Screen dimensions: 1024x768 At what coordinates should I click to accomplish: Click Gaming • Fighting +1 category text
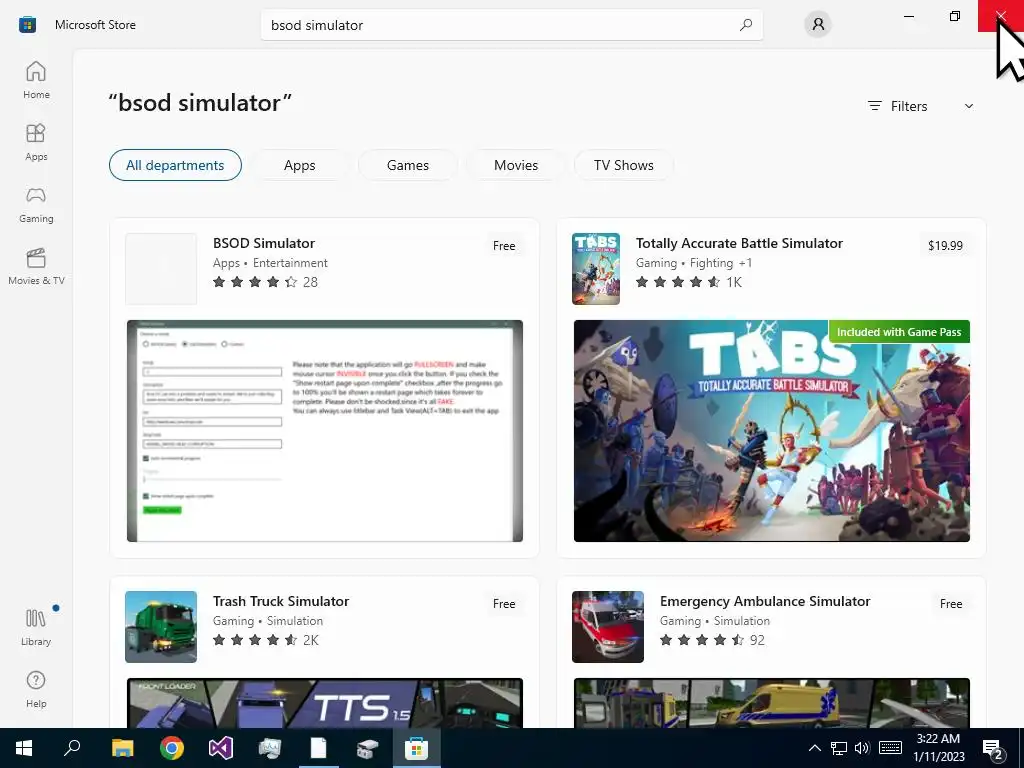click(694, 263)
